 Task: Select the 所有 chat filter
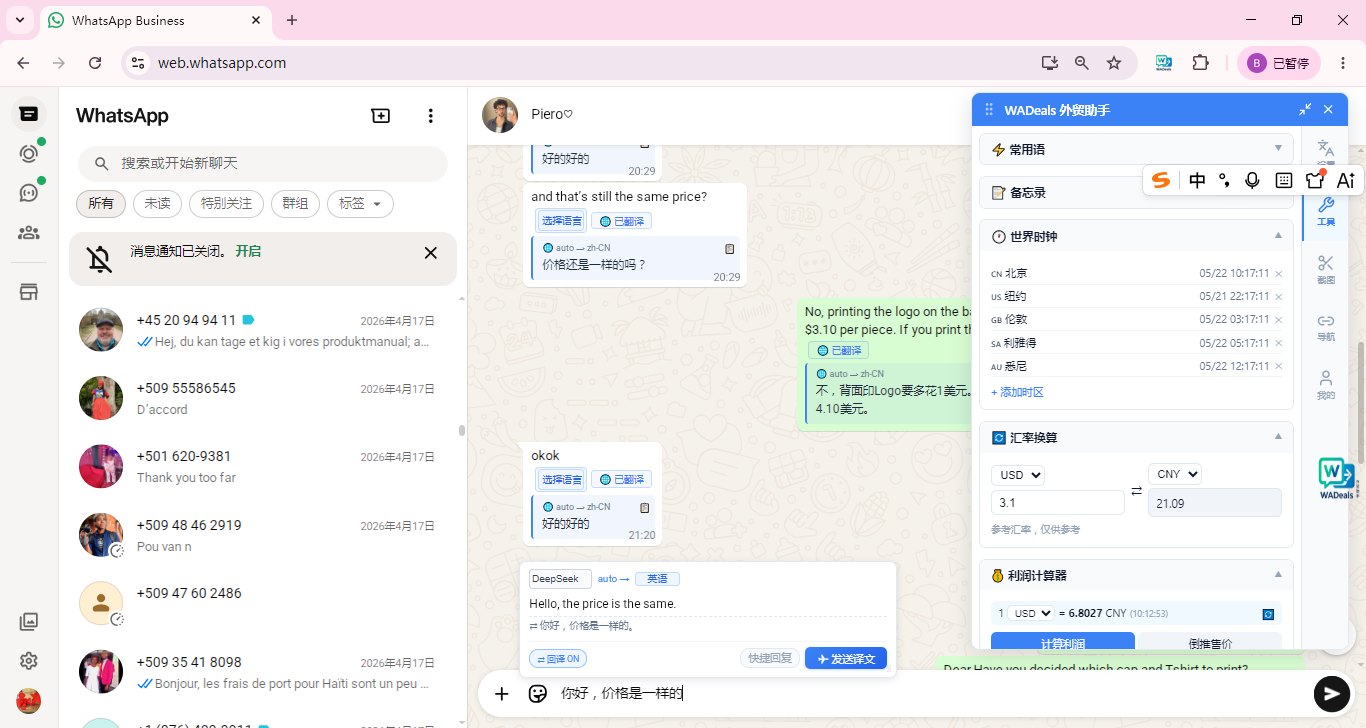point(101,204)
